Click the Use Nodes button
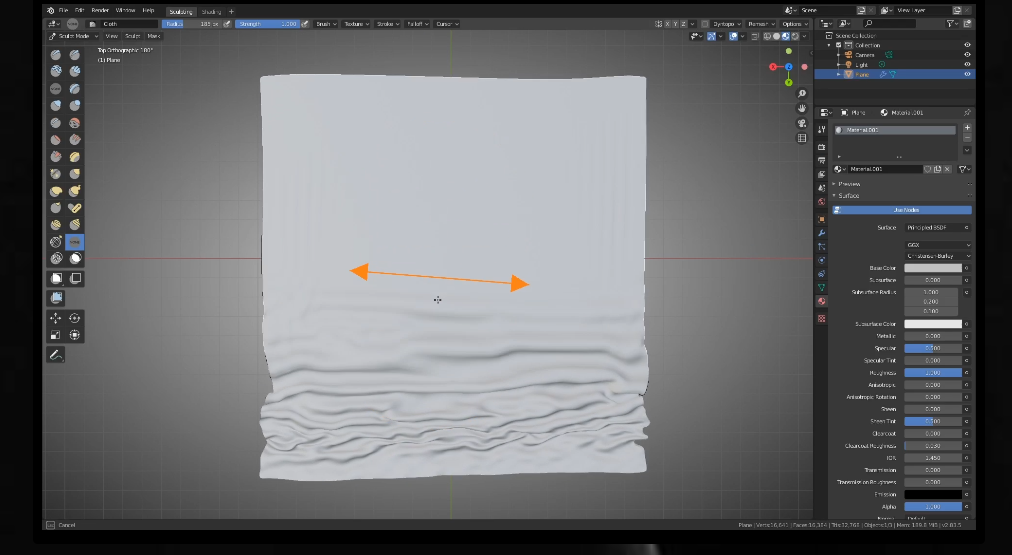1012x555 pixels. pyautogui.click(x=905, y=210)
